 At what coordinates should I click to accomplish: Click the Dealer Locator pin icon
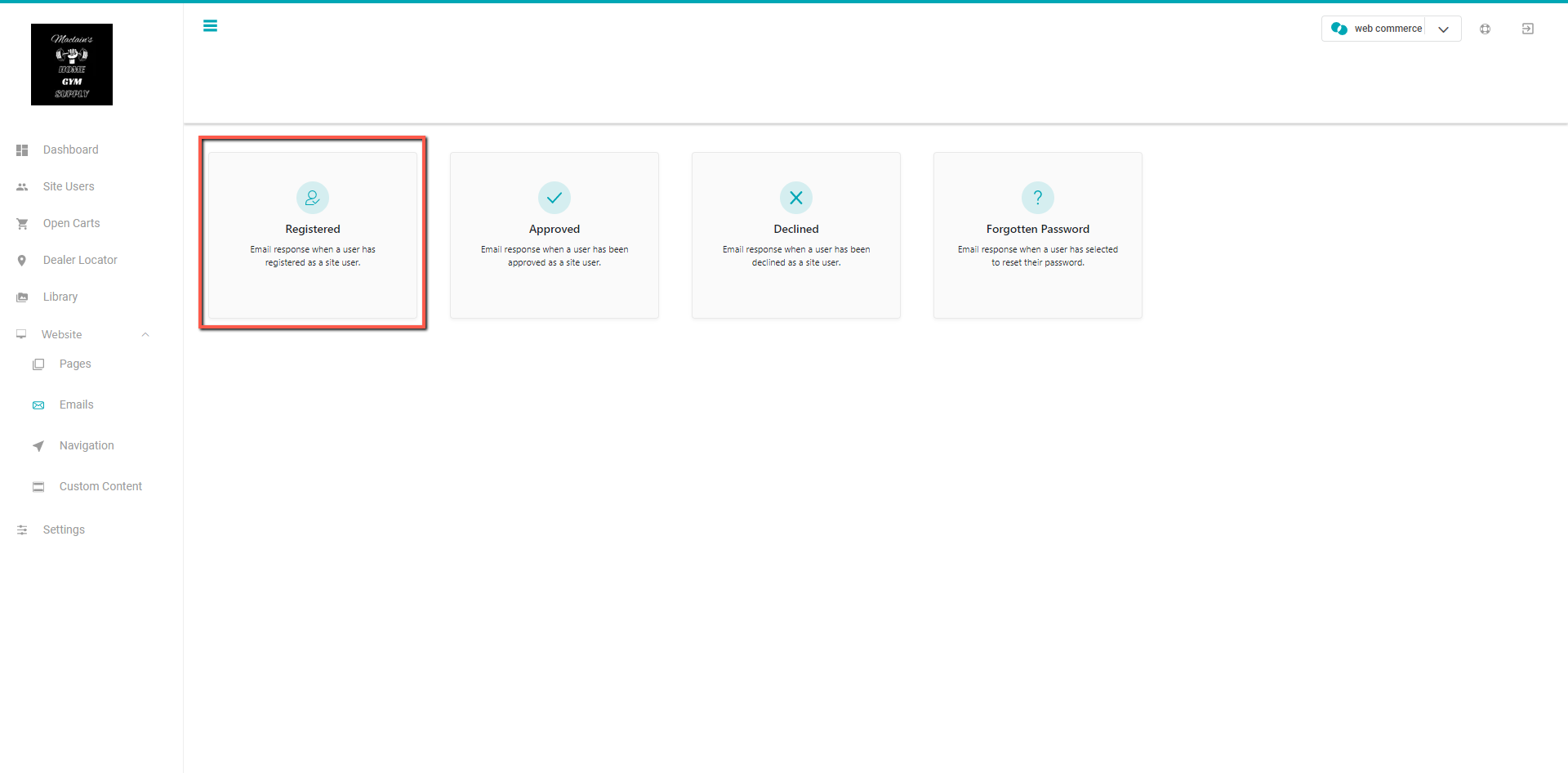(x=22, y=261)
